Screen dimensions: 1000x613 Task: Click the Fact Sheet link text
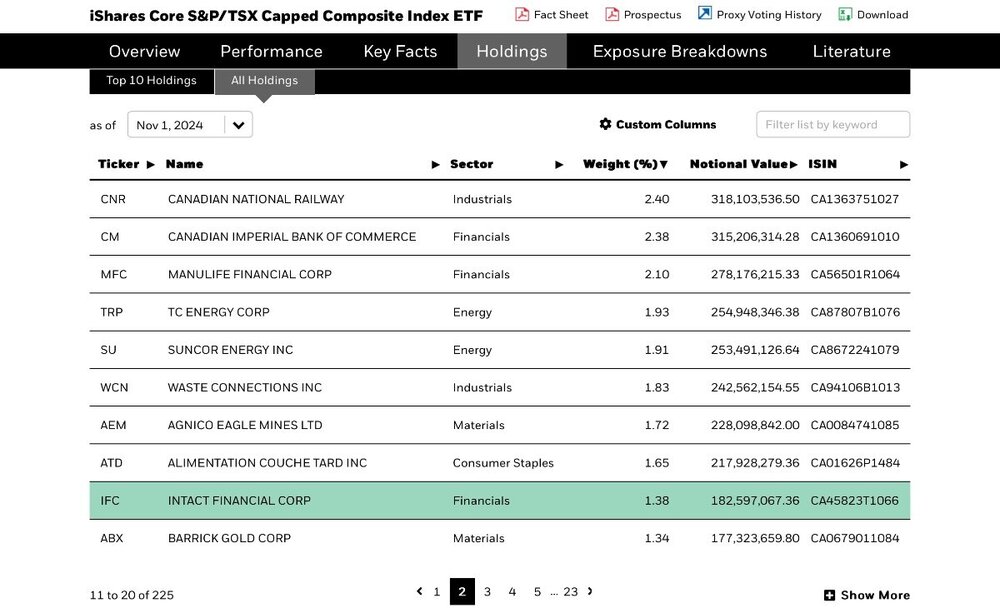[x=561, y=15]
